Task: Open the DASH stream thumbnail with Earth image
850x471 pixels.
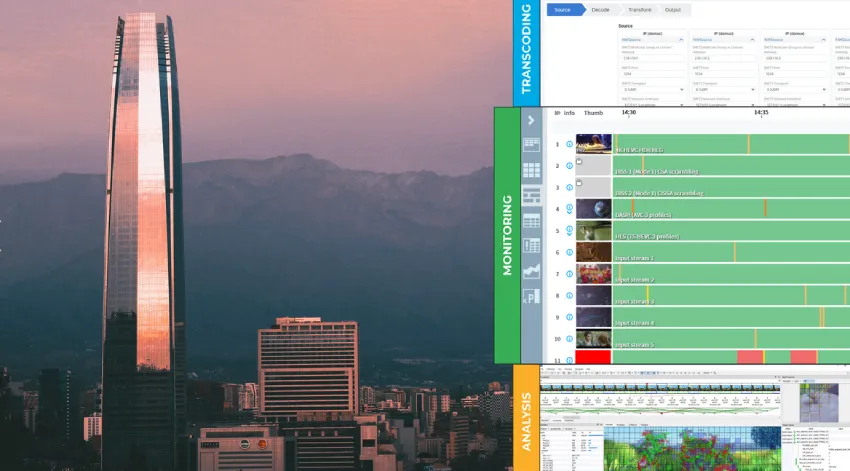Action: pos(593,209)
